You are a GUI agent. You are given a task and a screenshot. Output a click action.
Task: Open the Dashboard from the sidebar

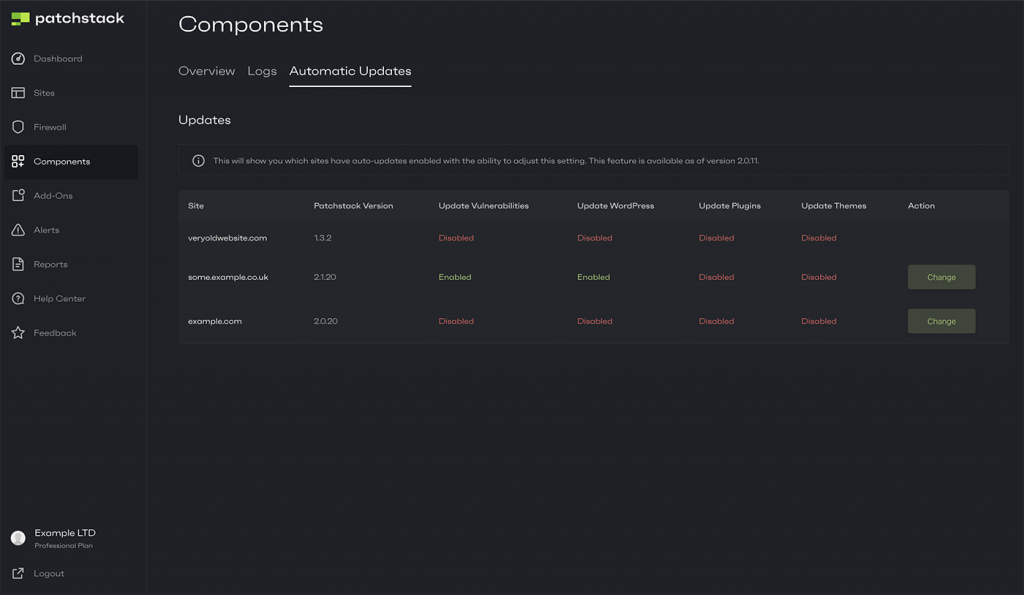pos(21,58)
